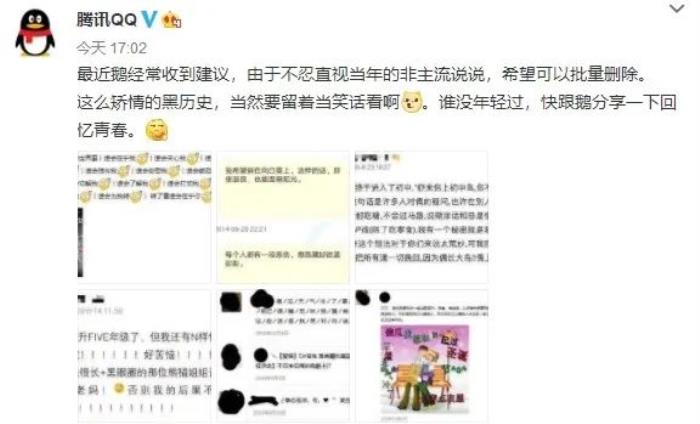700x424 pixels.
Task: Open thumbnail with cartoon couple on bench
Action: point(421,356)
